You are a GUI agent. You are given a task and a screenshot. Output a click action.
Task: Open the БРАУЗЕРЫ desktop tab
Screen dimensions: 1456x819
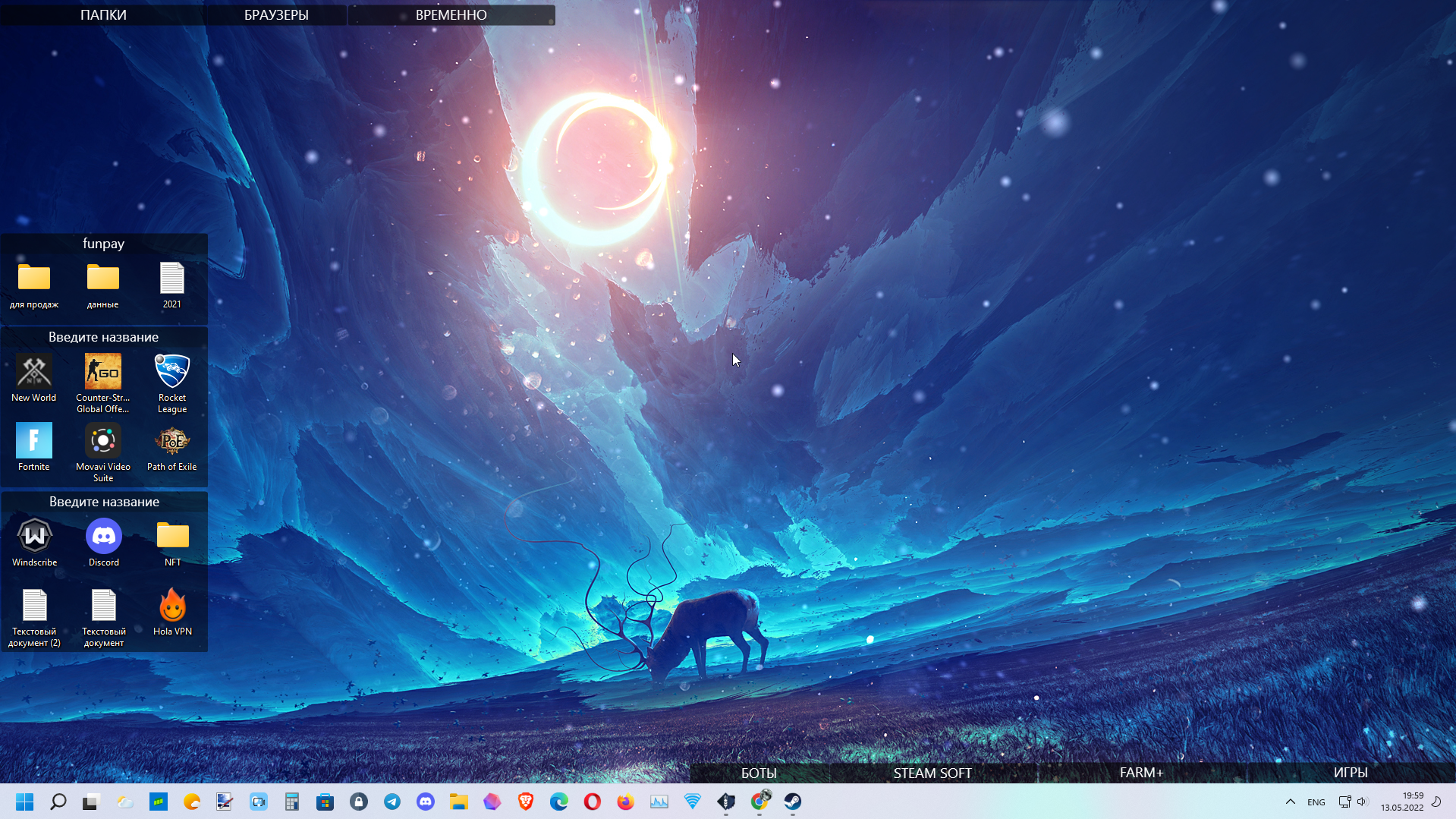coord(276,14)
